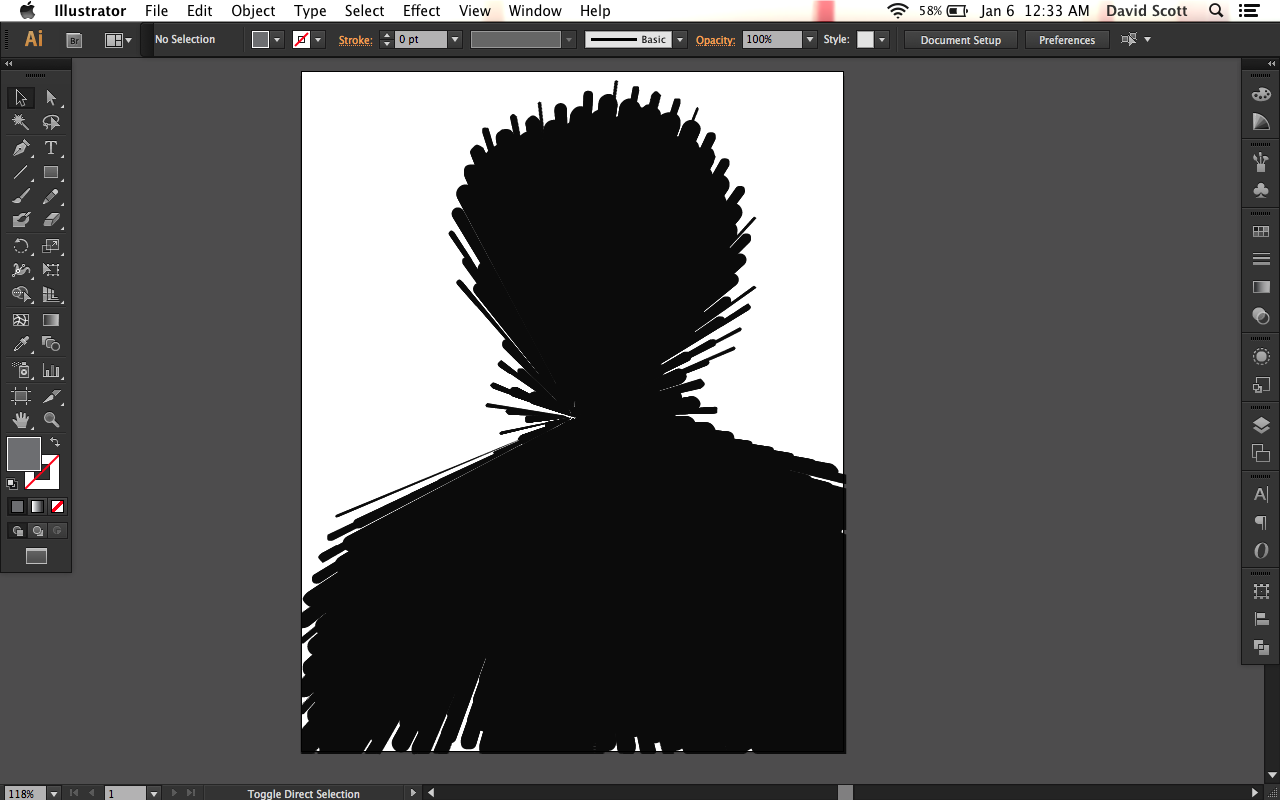
Task: Open the Opacity value dropdown
Action: tap(809, 40)
